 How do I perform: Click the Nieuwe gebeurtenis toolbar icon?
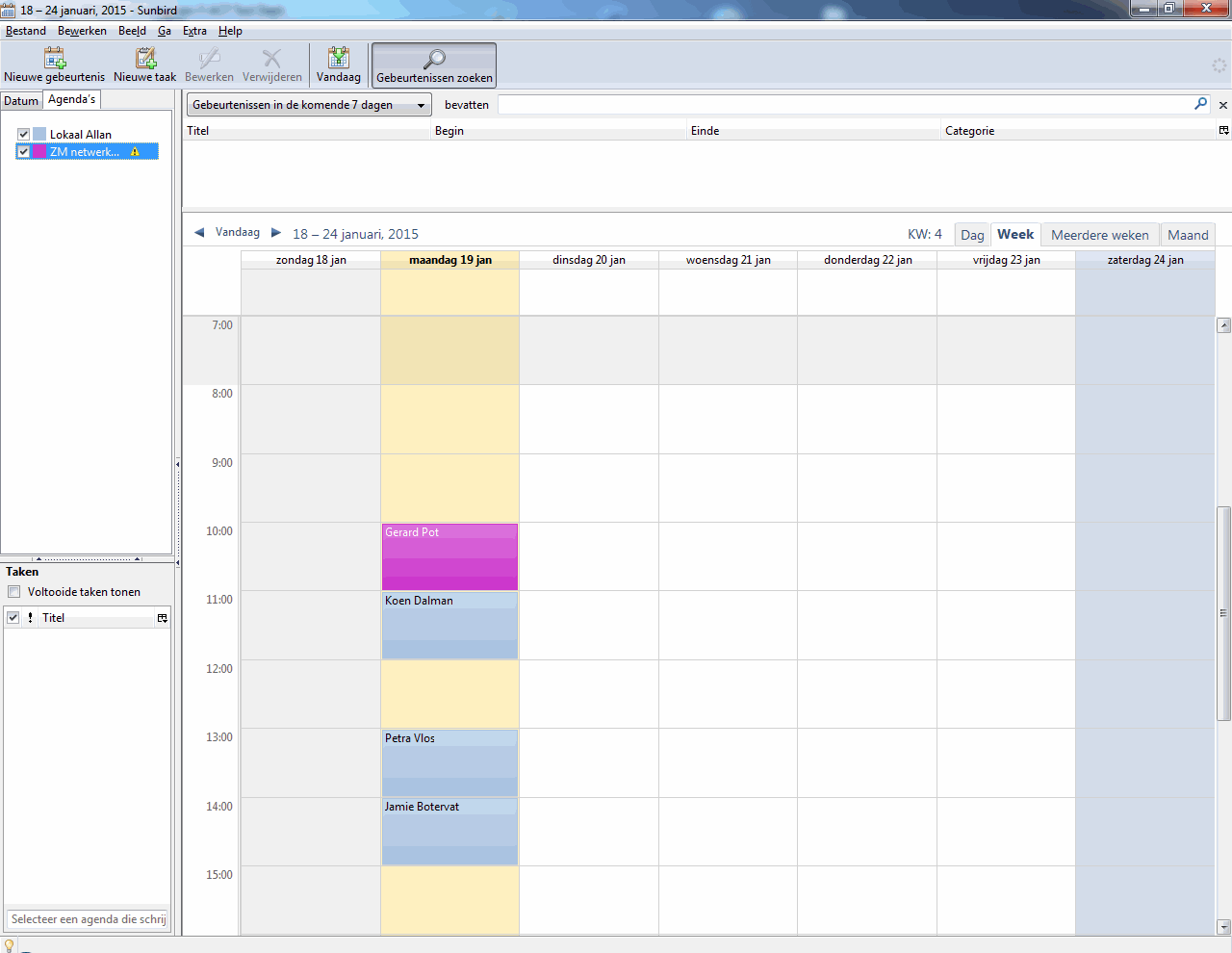click(x=55, y=59)
